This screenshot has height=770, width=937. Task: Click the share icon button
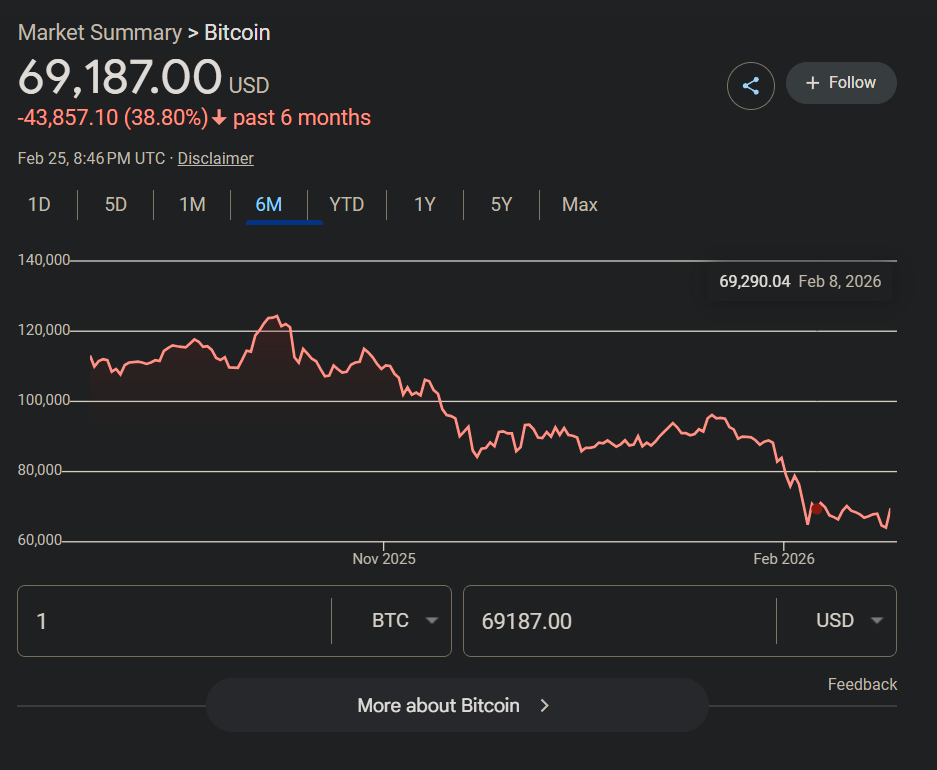pyautogui.click(x=751, y=85)
